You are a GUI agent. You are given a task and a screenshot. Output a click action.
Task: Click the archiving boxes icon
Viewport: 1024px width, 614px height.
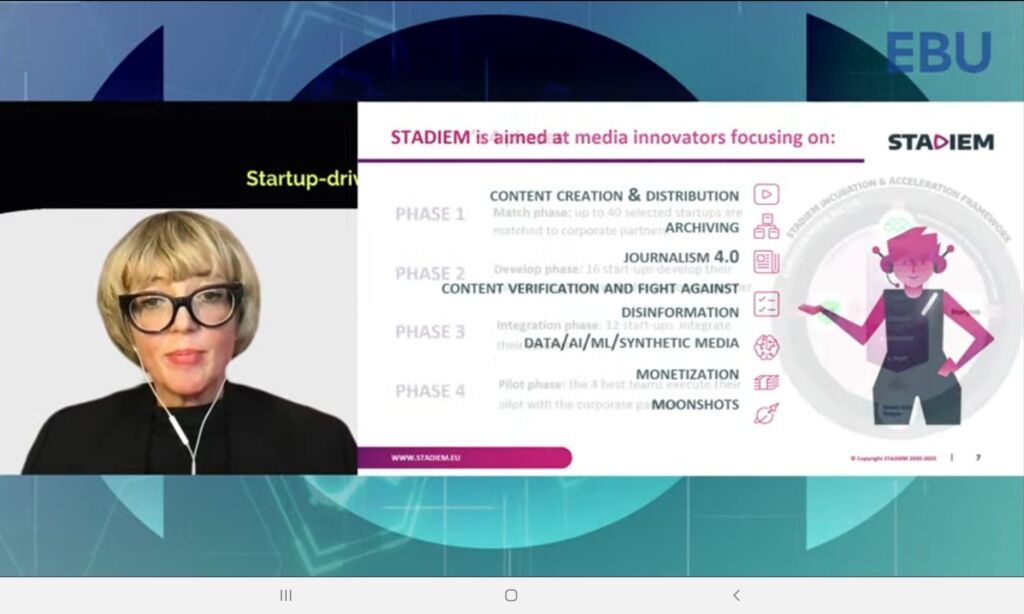(766, 227)
